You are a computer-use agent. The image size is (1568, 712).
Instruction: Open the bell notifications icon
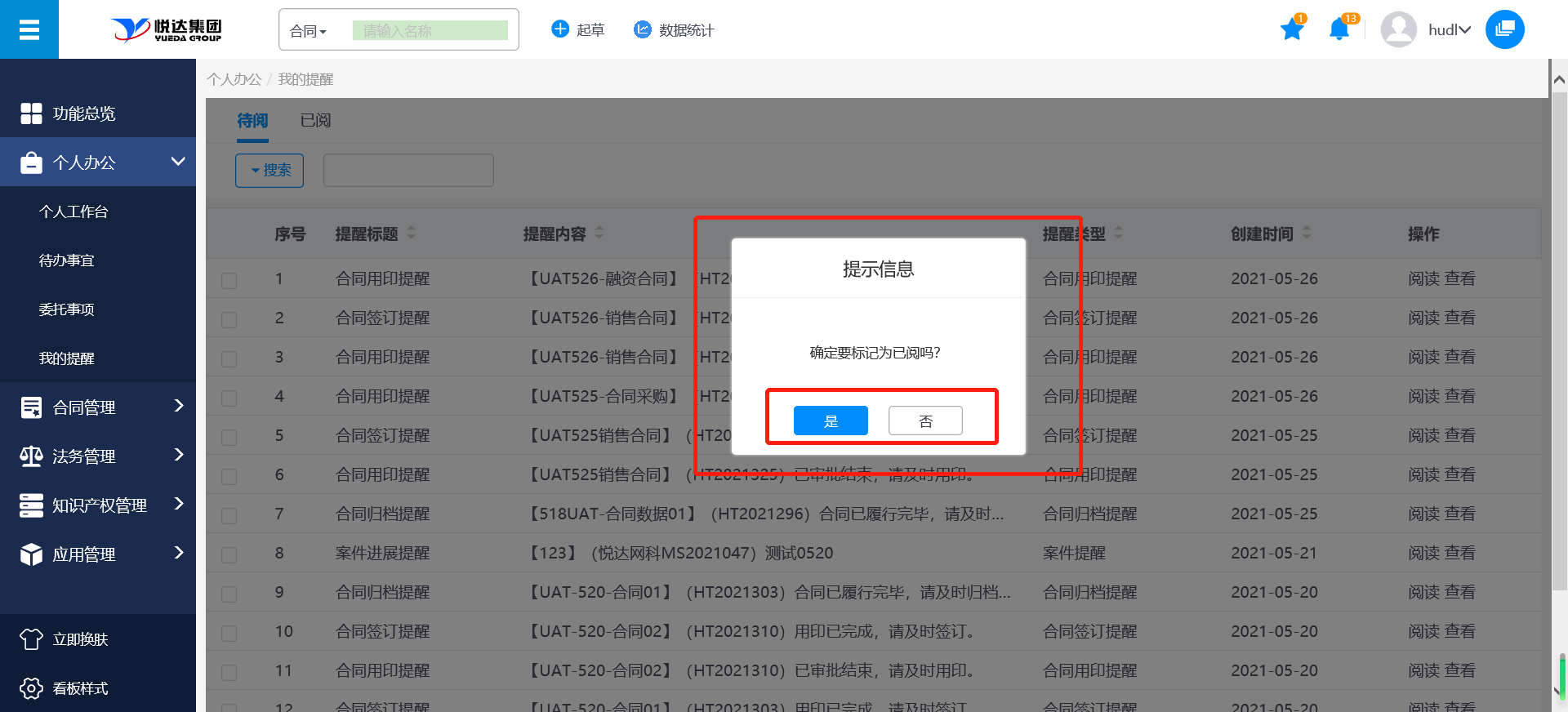[1339, 30]
